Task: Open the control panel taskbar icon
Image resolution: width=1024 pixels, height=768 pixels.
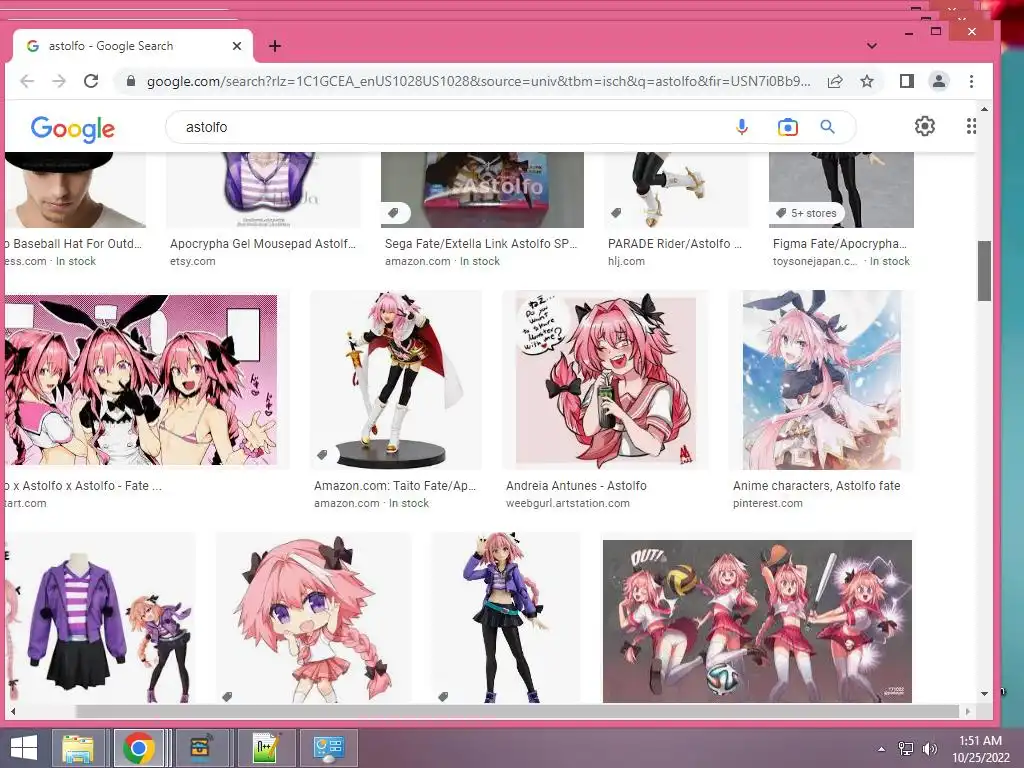Action: point(328,748)
